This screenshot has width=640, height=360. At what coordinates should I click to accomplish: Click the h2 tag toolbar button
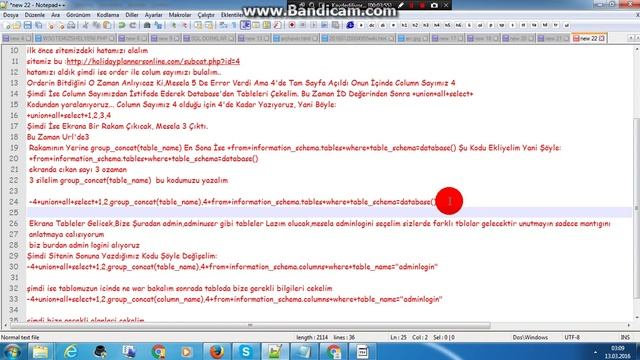click(415, 25)
